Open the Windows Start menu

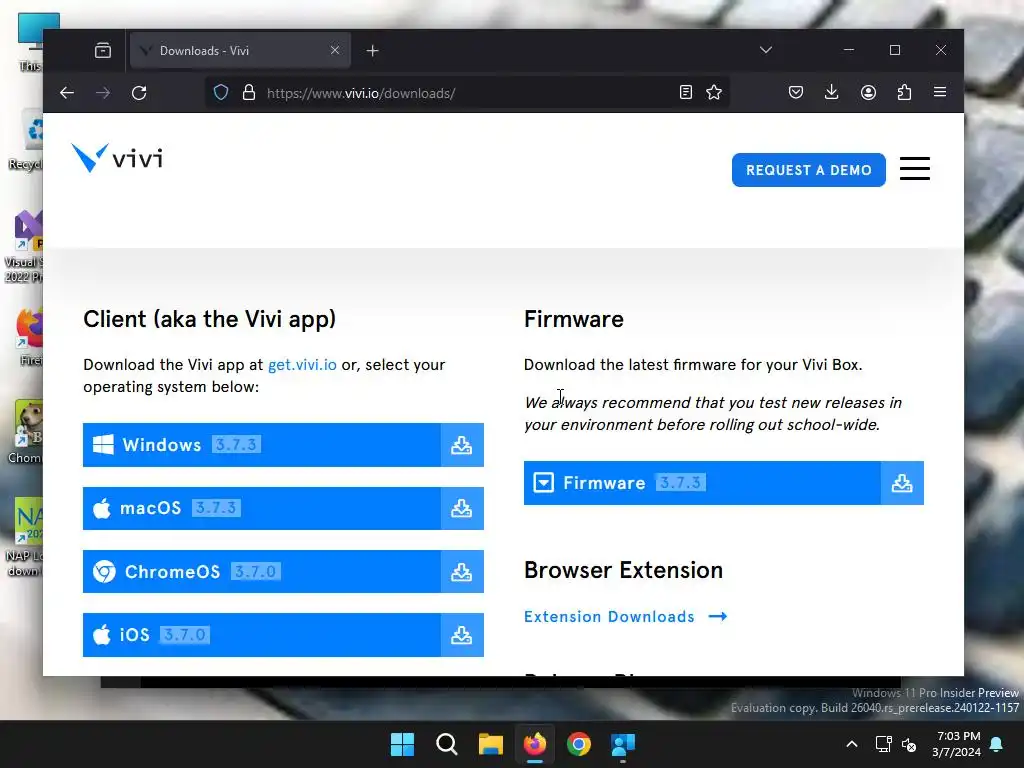pos(402,744)
